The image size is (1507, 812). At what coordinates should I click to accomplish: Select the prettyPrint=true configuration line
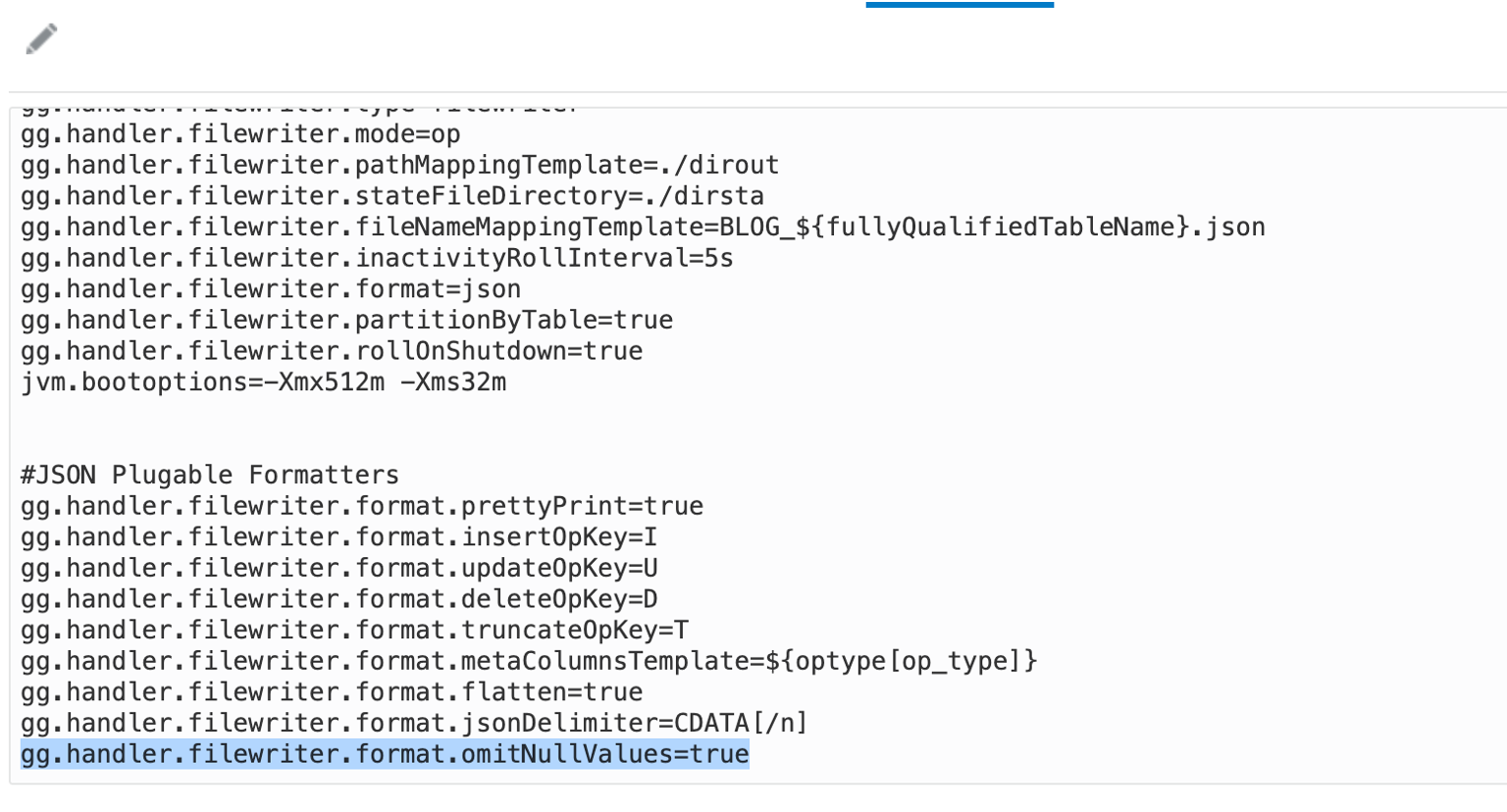[x=361, y=506]
